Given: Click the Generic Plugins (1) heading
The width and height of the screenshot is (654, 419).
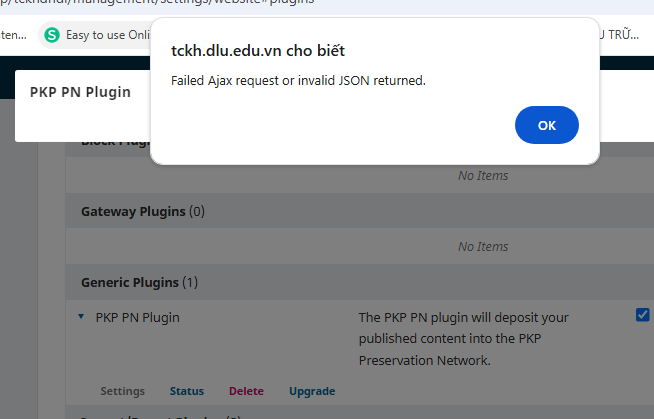Looking at the screenshot, I should click(139, 282).
